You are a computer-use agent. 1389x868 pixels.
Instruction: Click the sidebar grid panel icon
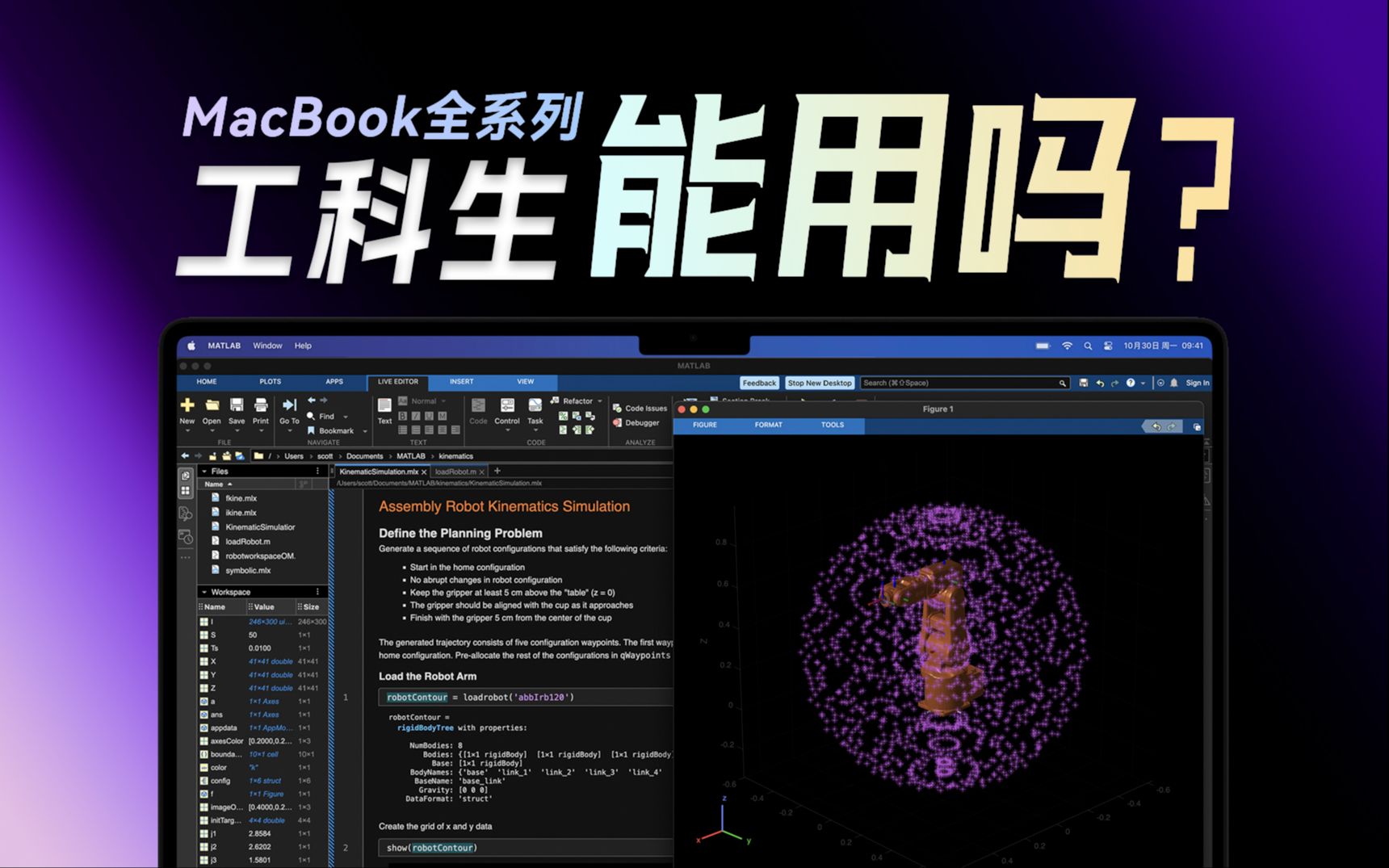point(185,490)
